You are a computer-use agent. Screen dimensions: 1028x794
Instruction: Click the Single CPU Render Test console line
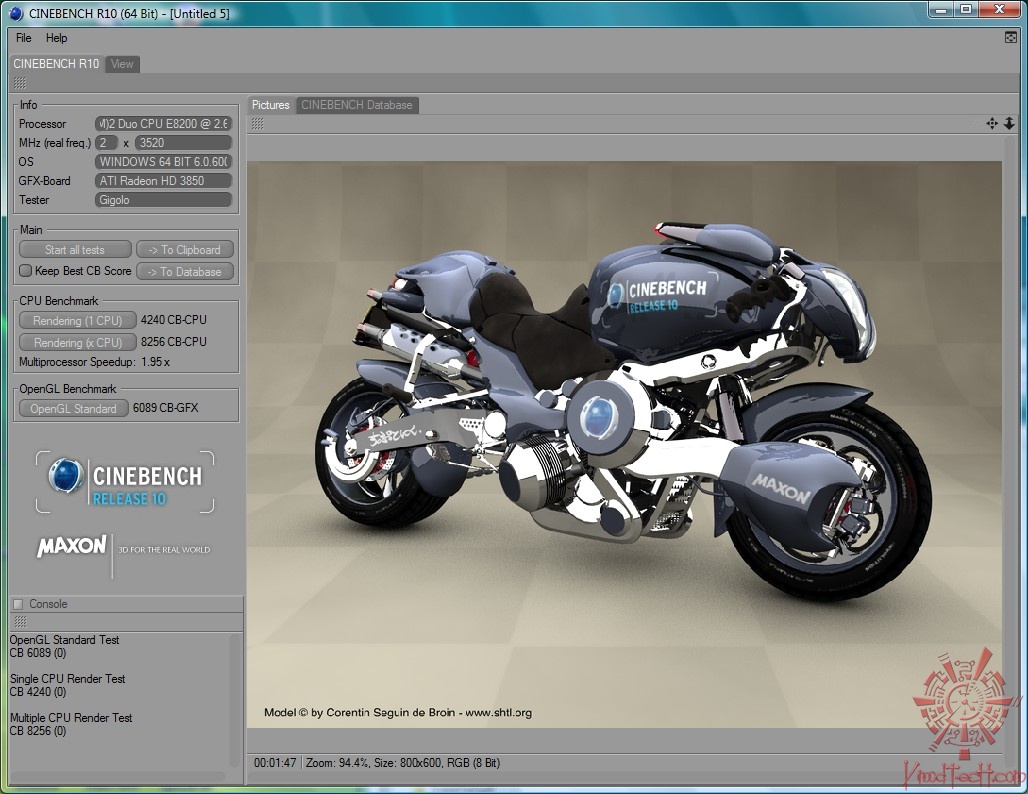[x=68, y=679]
